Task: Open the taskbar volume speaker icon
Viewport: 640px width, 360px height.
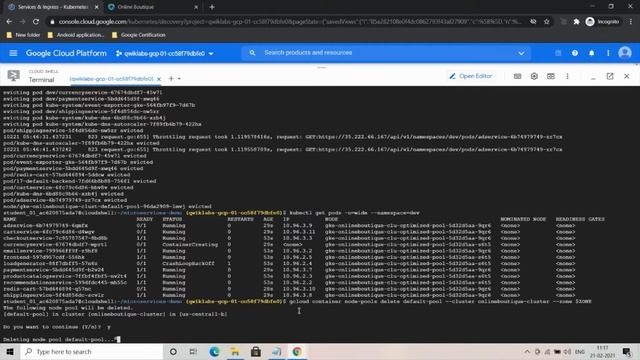Action: (567, 352)
